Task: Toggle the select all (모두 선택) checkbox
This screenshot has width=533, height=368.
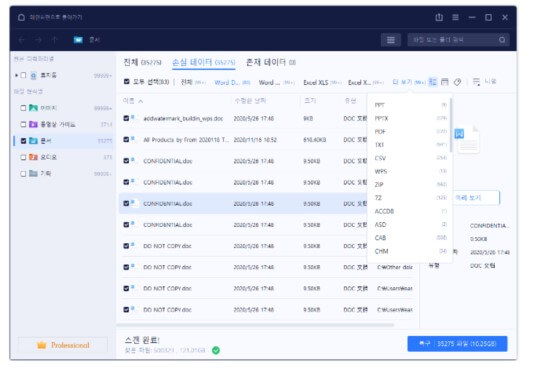Action: pos(127,82)
